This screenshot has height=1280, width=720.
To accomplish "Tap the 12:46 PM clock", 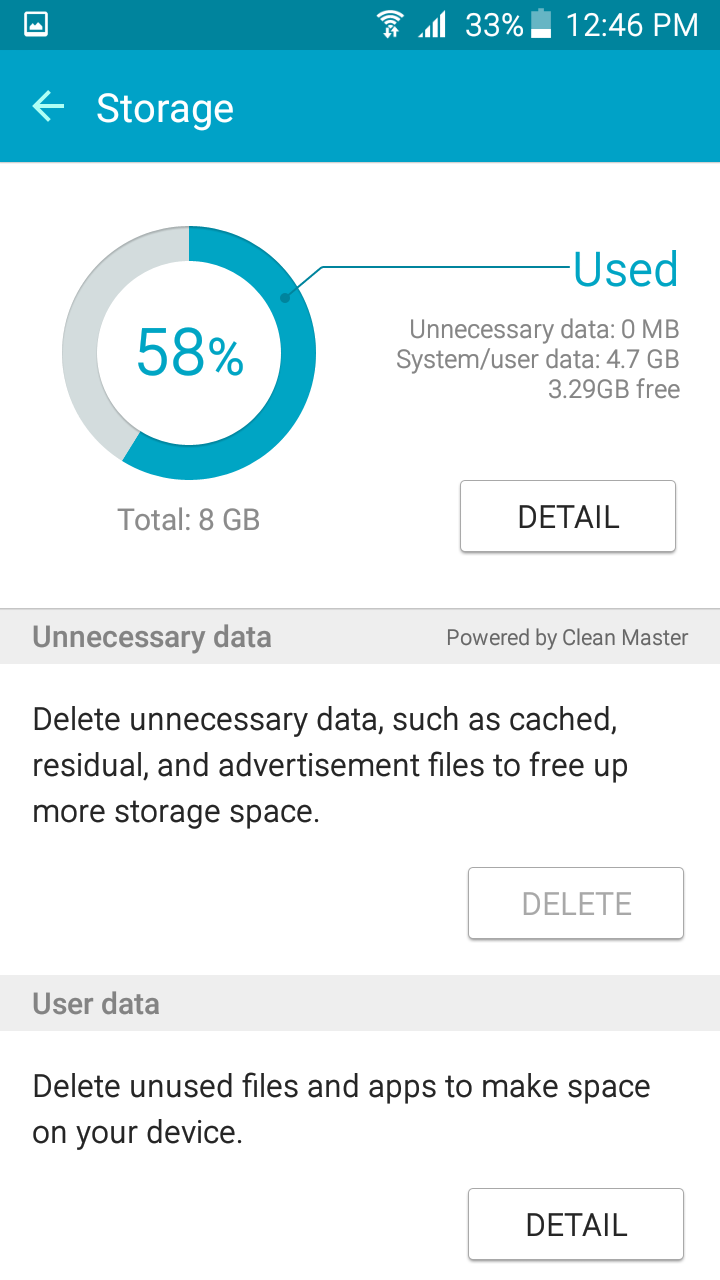I will pos(631,25).
